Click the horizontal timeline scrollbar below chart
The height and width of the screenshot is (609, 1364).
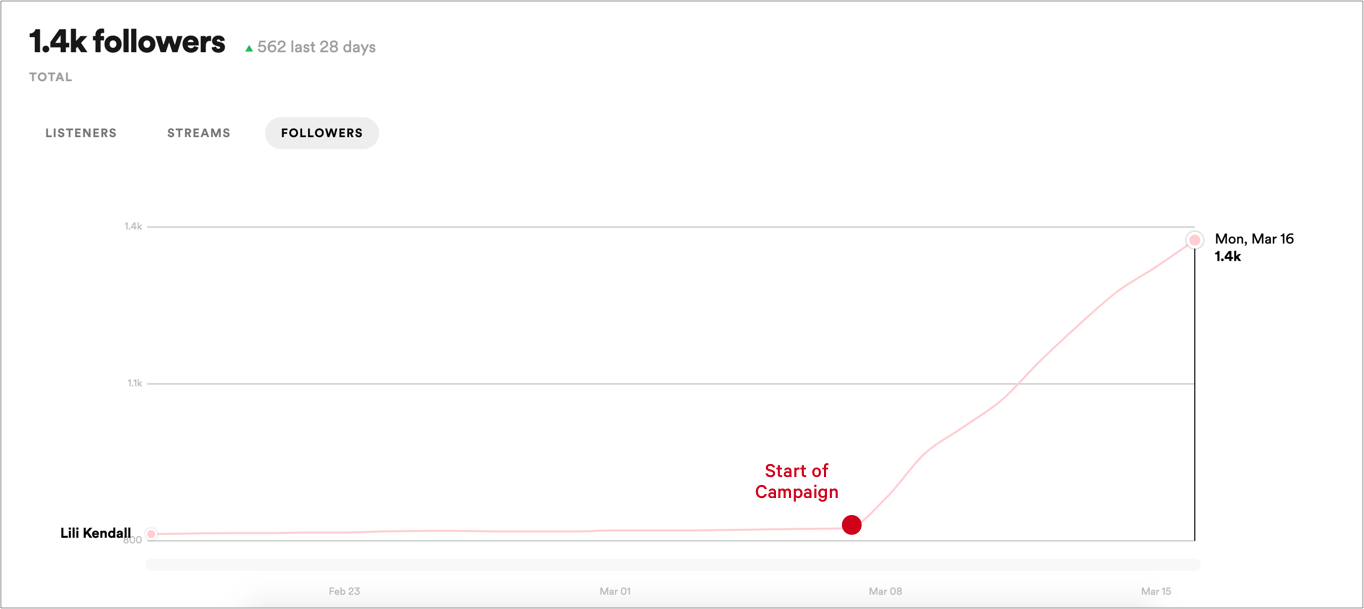coord(672,565)
